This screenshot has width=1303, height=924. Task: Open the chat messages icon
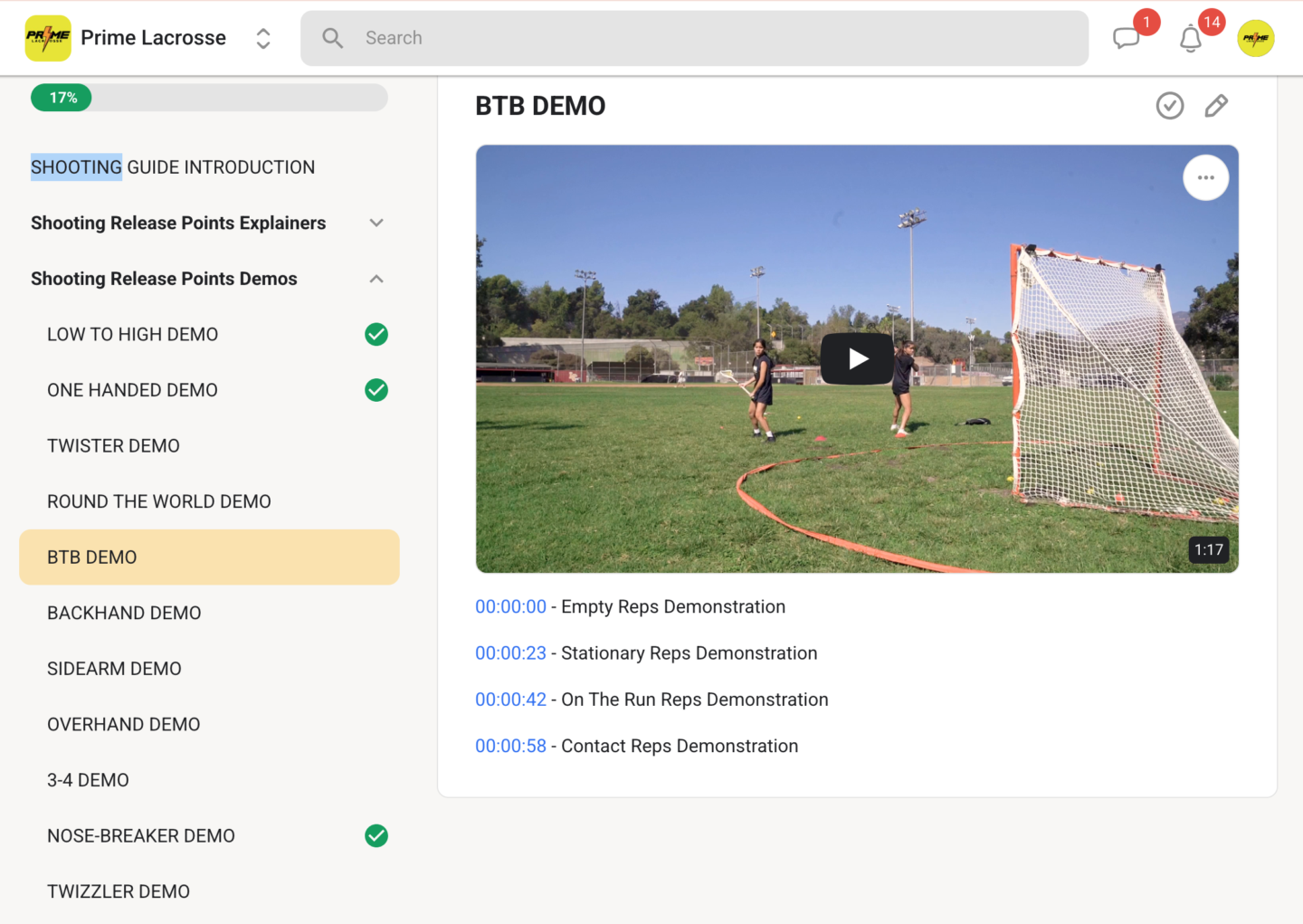tap(1126, 39)
